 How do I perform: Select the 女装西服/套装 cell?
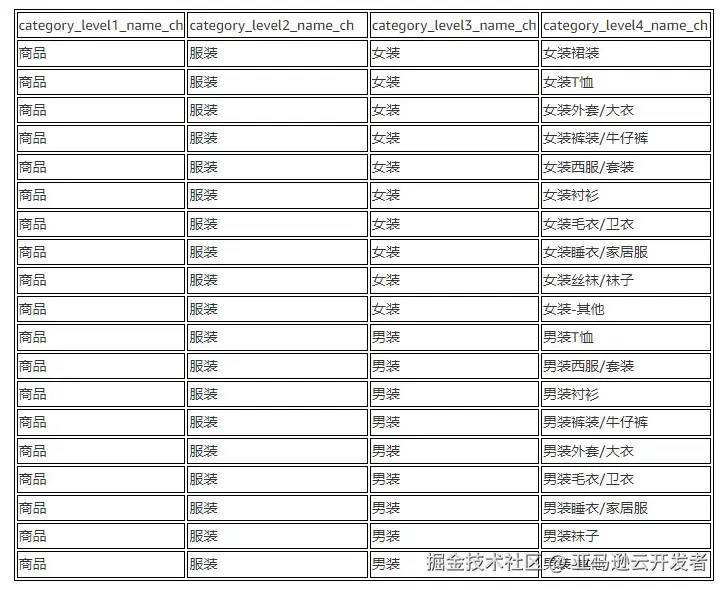tap(626, 167)
